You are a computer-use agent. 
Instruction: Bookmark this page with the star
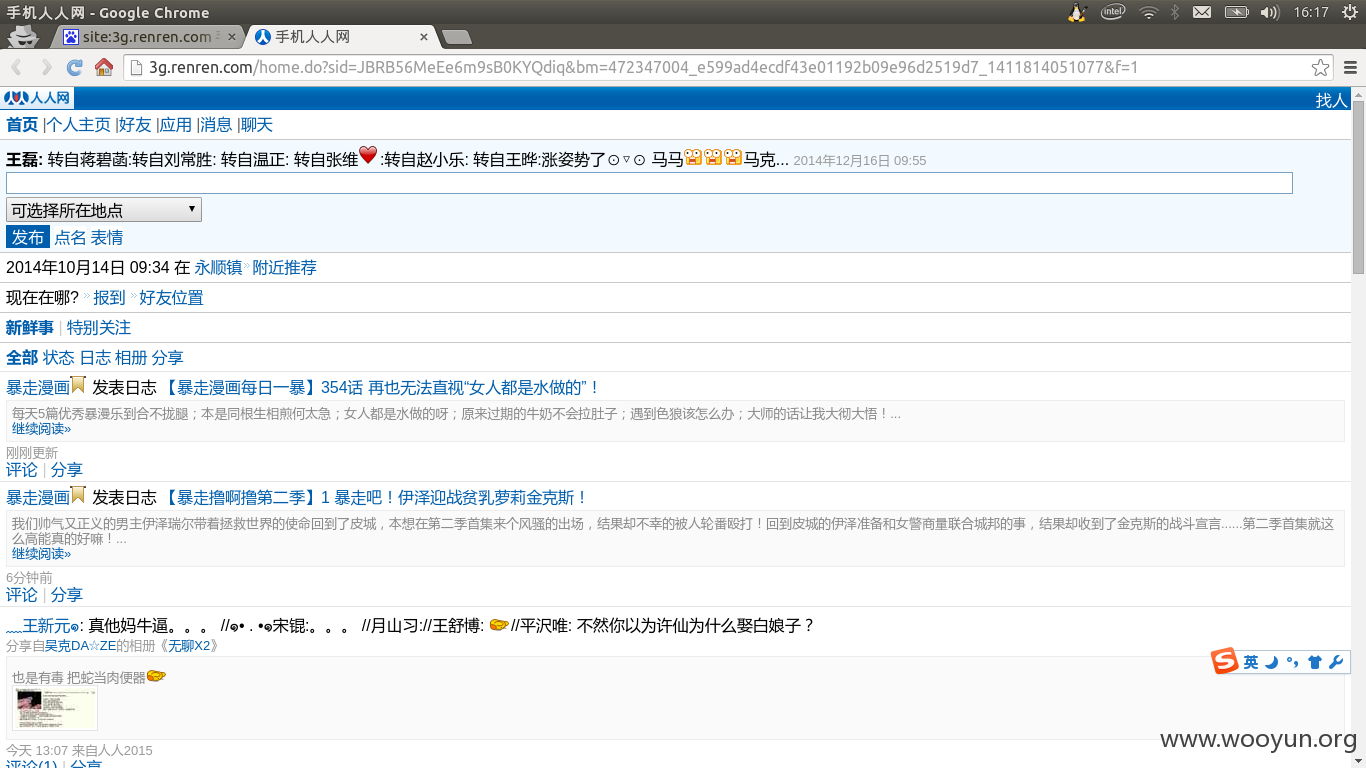1320,68
